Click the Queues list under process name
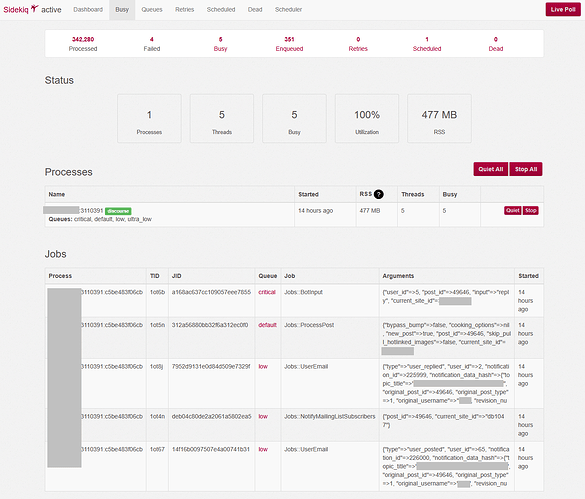Screen dimensions: 585x499 100,219
